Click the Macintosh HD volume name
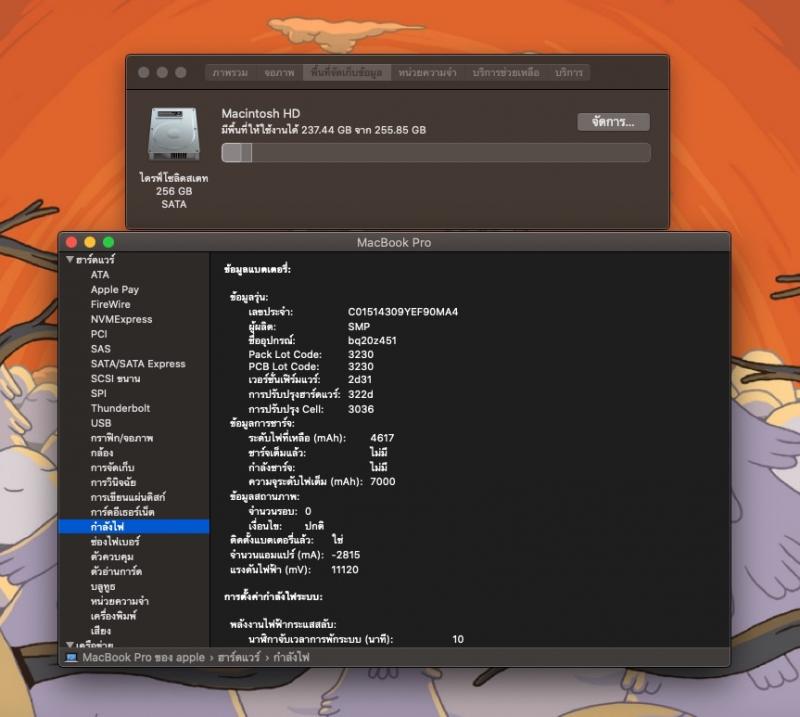Viewport: 800px width, 717px height. pyautogui.click(x=261, y=113)
